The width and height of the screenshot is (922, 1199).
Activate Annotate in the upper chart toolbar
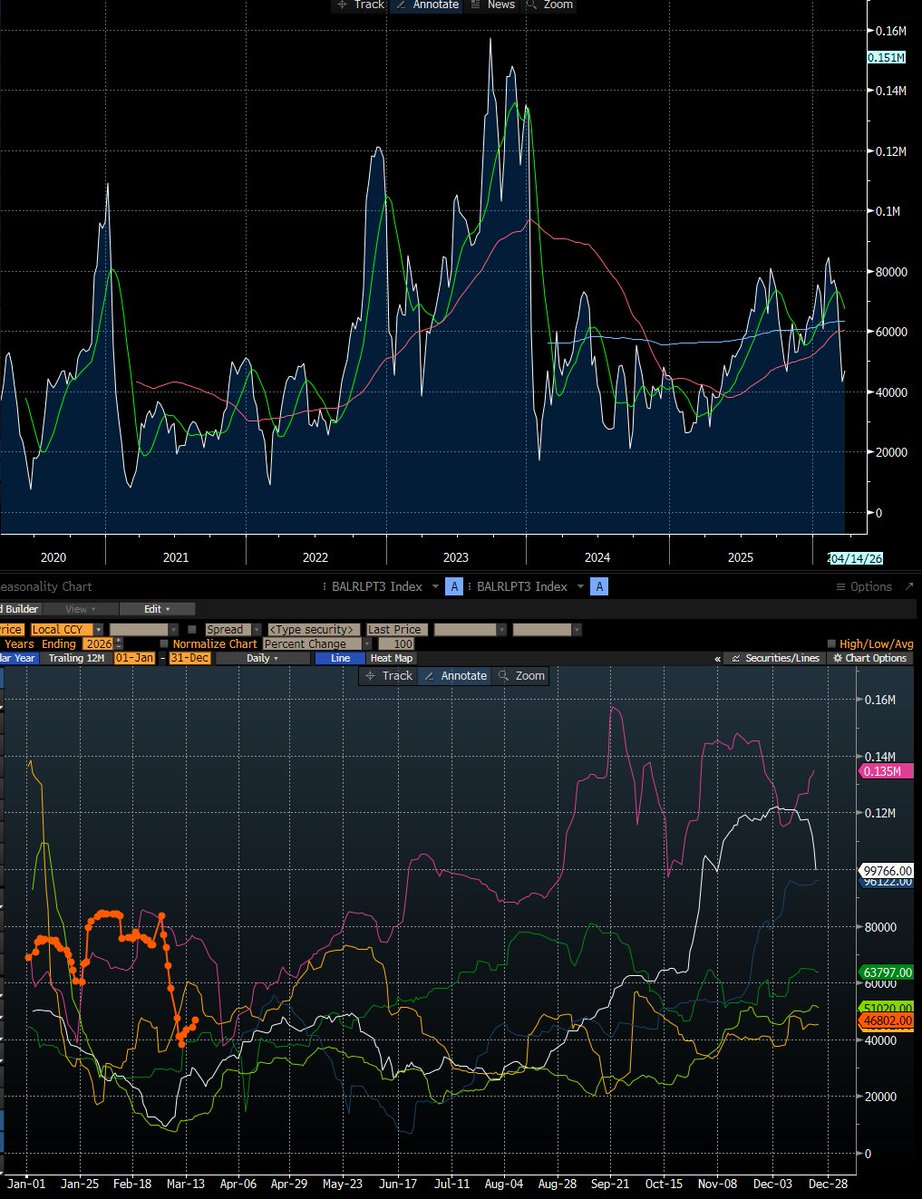tap(427, 5)
